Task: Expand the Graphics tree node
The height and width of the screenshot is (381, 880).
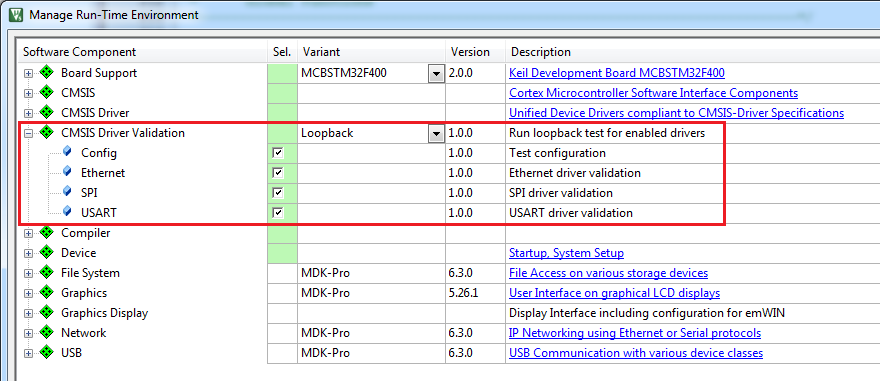Action: 29,293
